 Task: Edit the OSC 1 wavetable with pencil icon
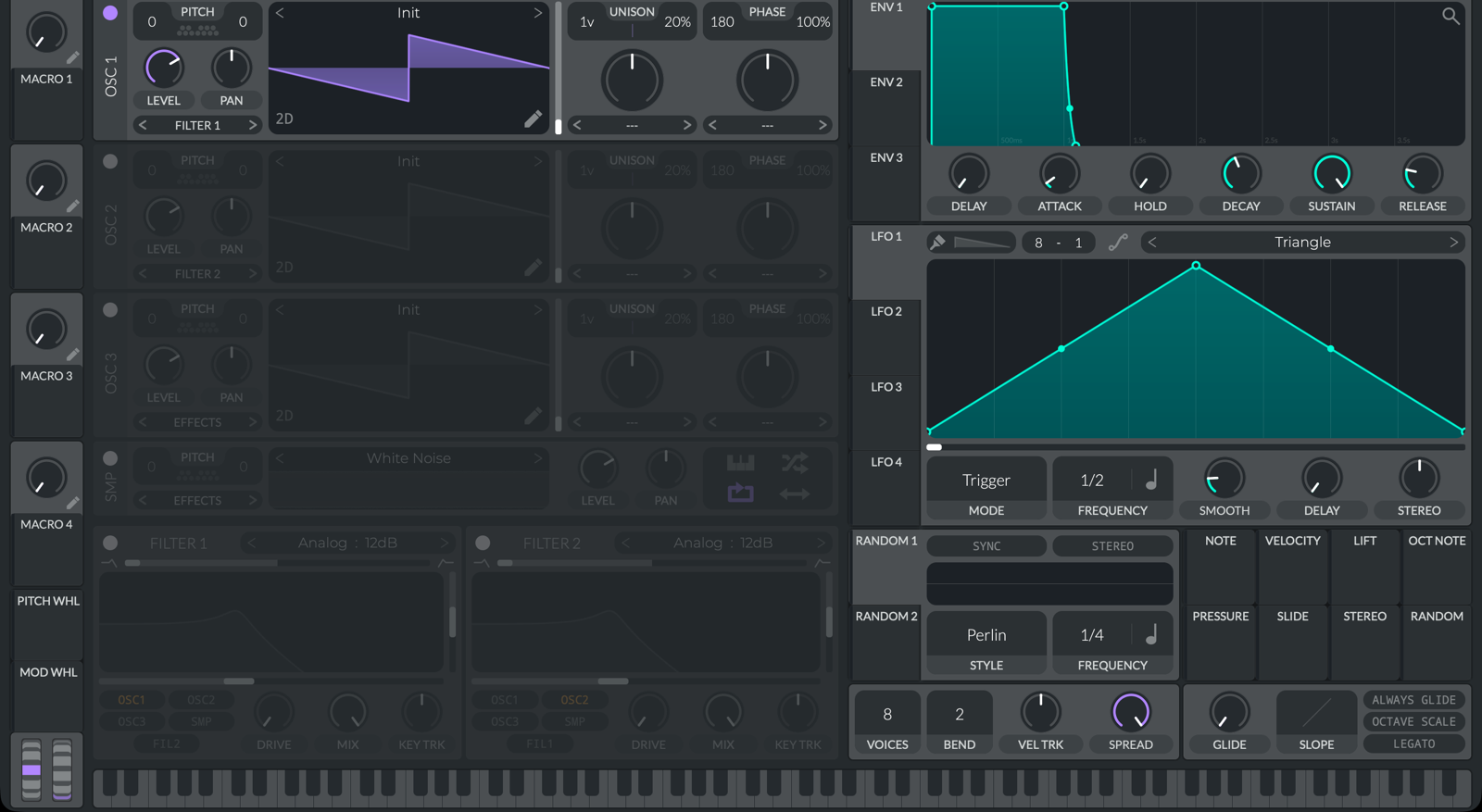coord(533,119)
